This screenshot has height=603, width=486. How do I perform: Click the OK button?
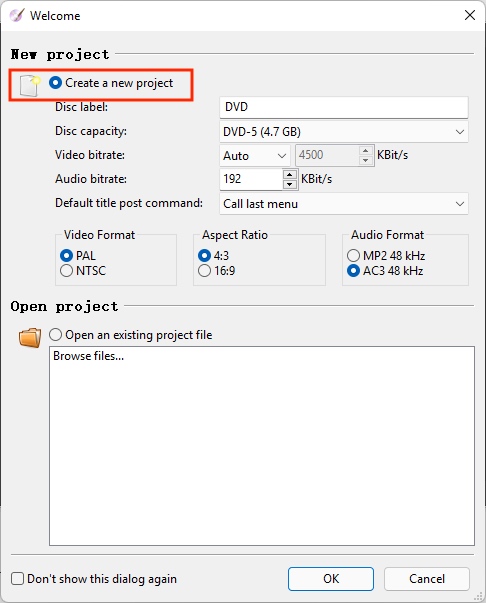pyautogui.click(x=331, y=579)
